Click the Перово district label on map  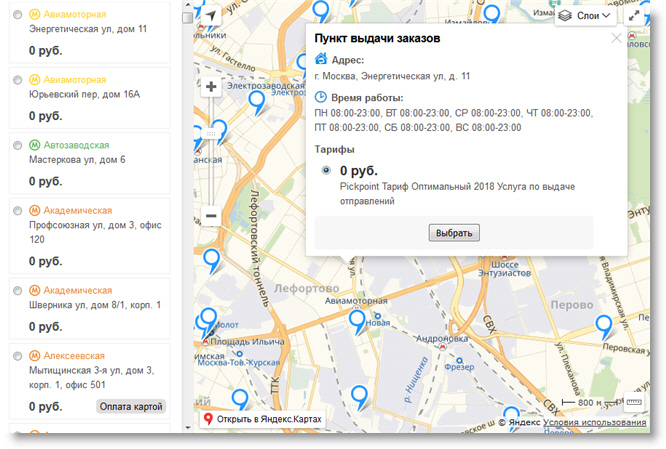pyautogui.click(x=572, y=305)
